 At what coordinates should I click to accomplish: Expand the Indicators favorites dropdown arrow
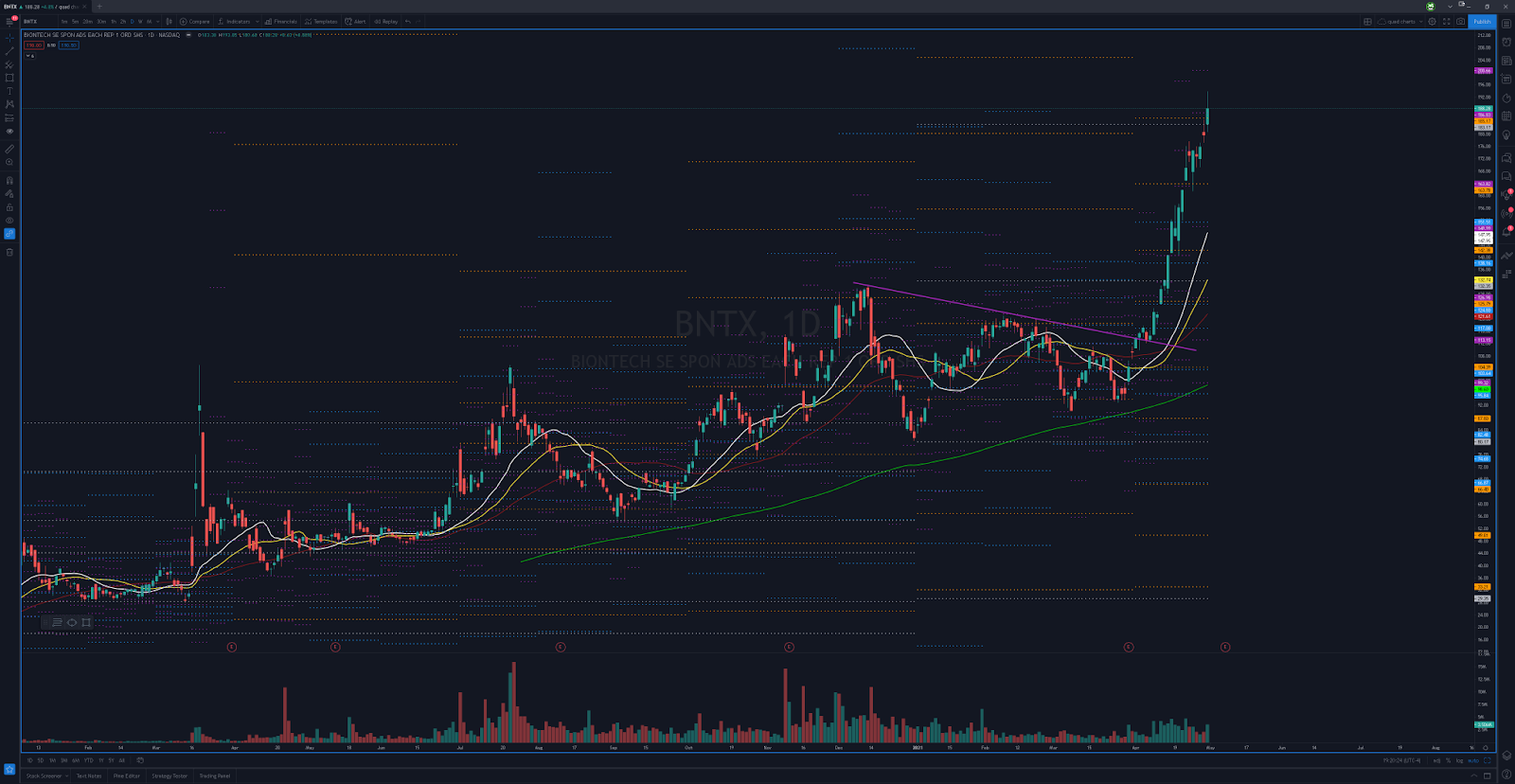(257, 21)
